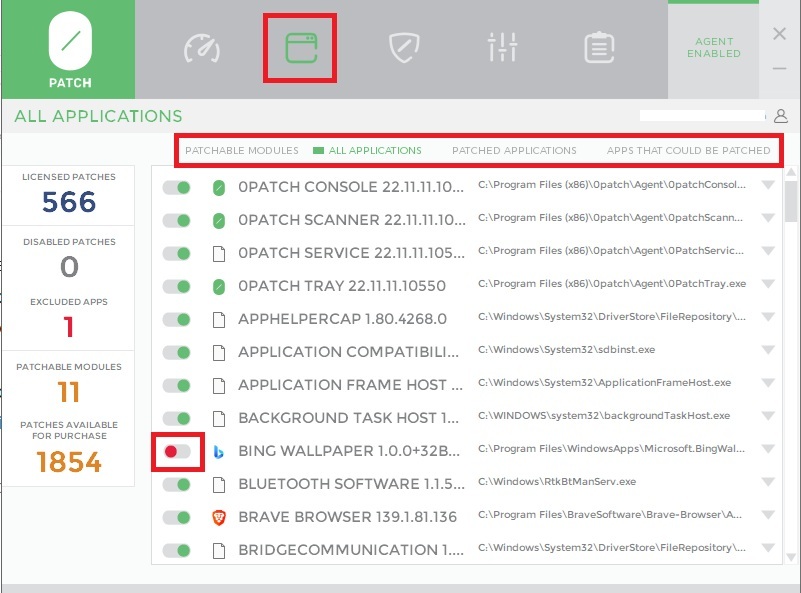Open the Log clipboard icon
The image size is (801, 593).
(x=599, y=48)
